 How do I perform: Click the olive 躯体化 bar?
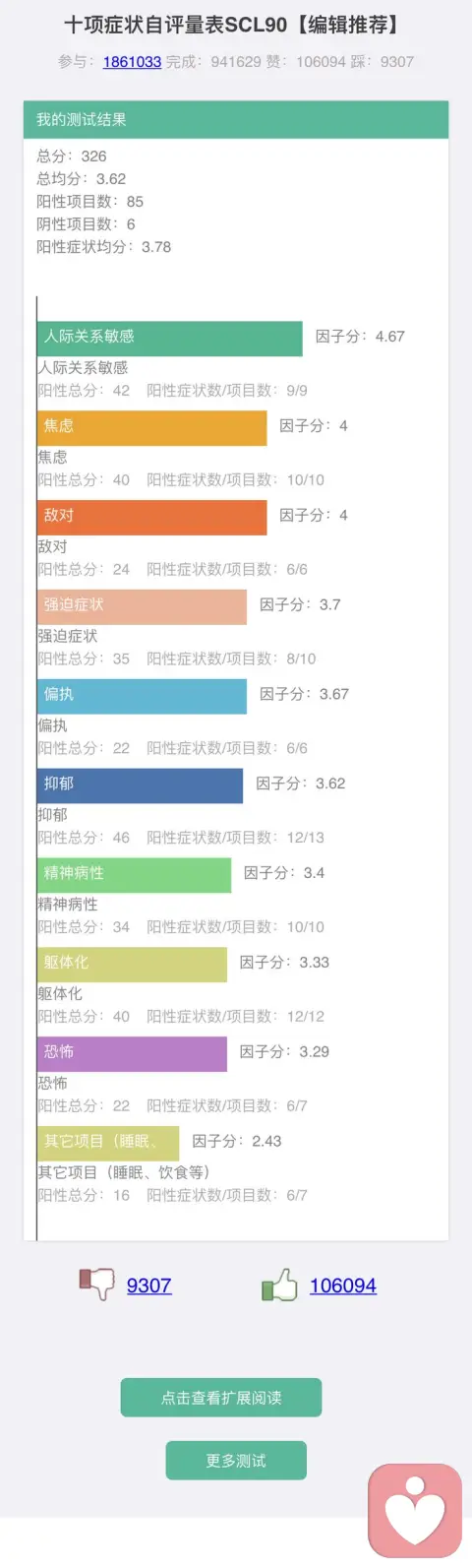(133, 965)
